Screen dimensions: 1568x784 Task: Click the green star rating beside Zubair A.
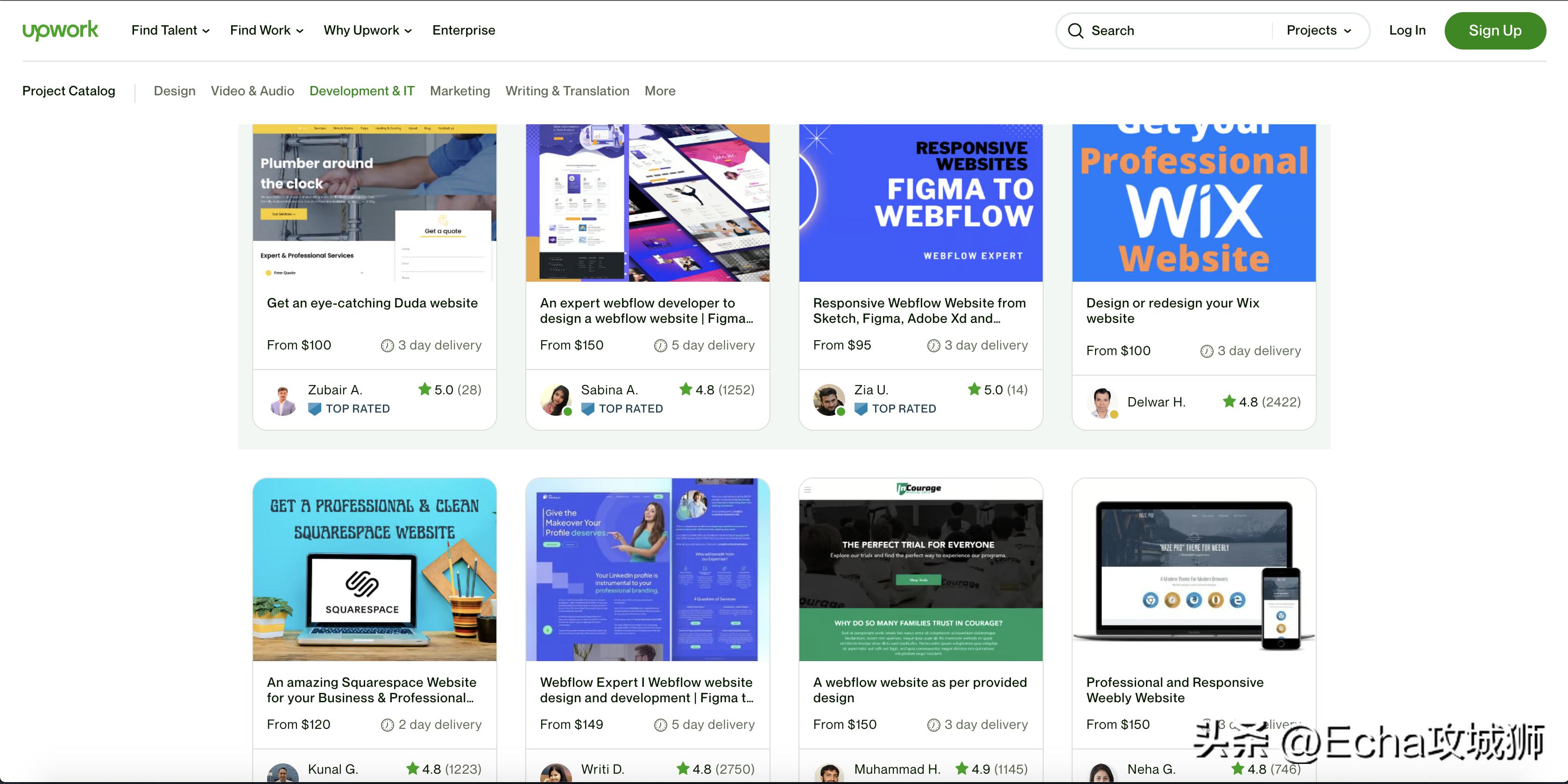pyautogui.click(x=424, y=389)
